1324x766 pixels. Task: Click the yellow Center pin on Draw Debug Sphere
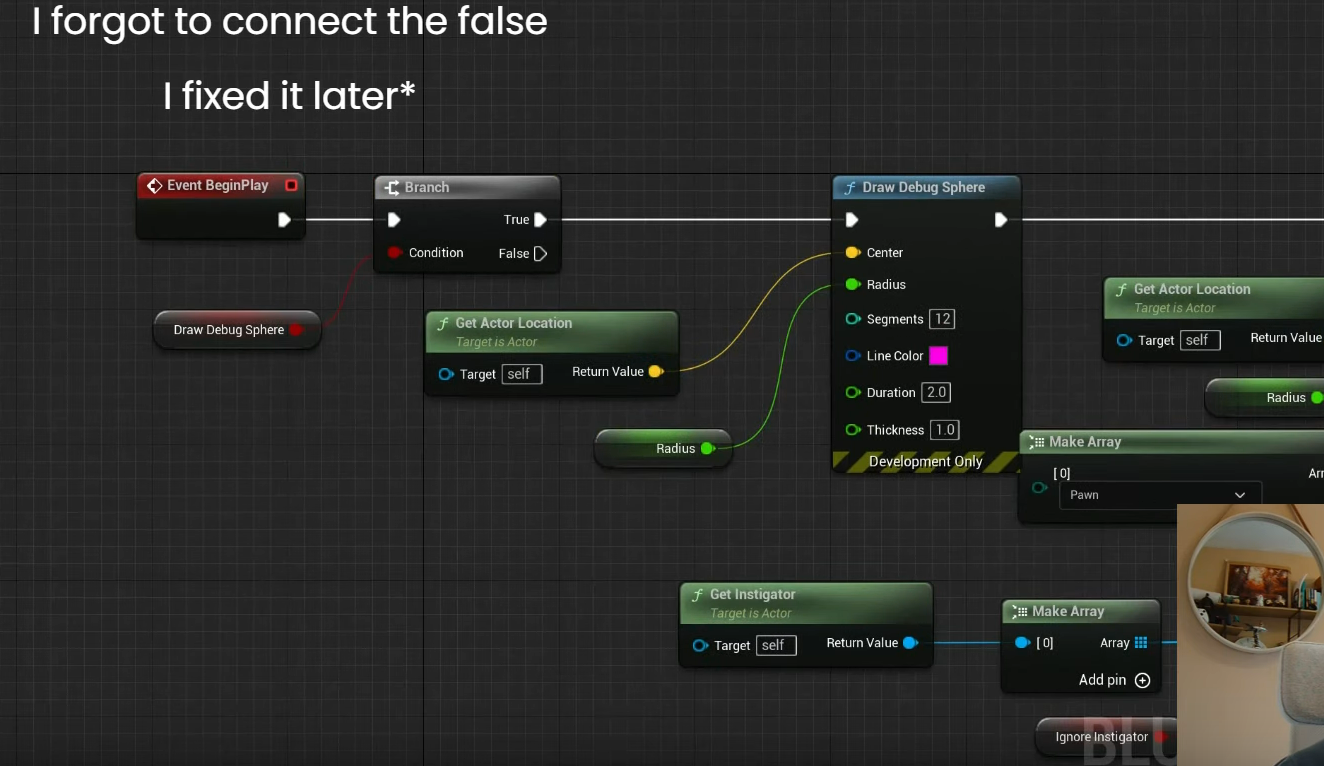click(852, 253)
